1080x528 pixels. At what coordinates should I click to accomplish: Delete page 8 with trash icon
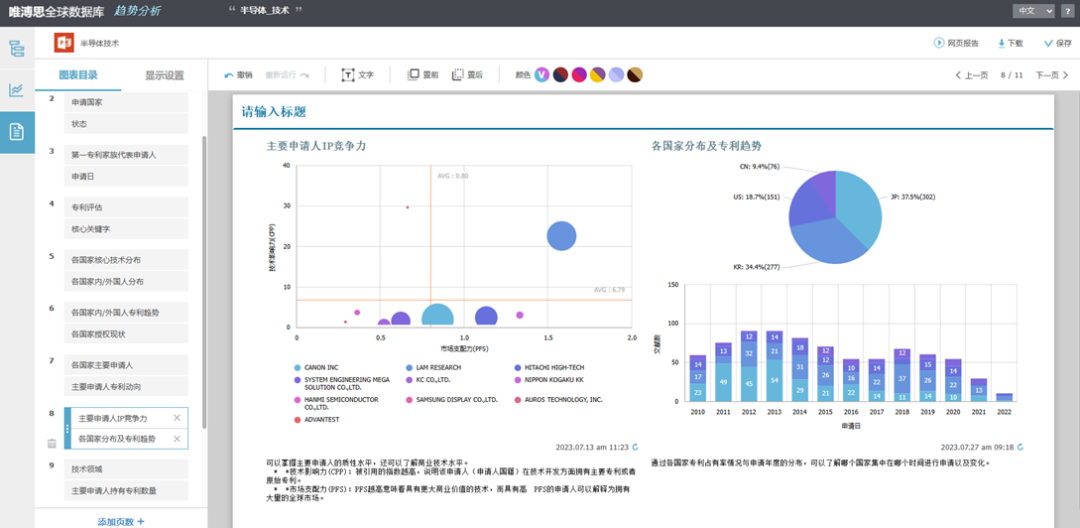click(52, 443)
